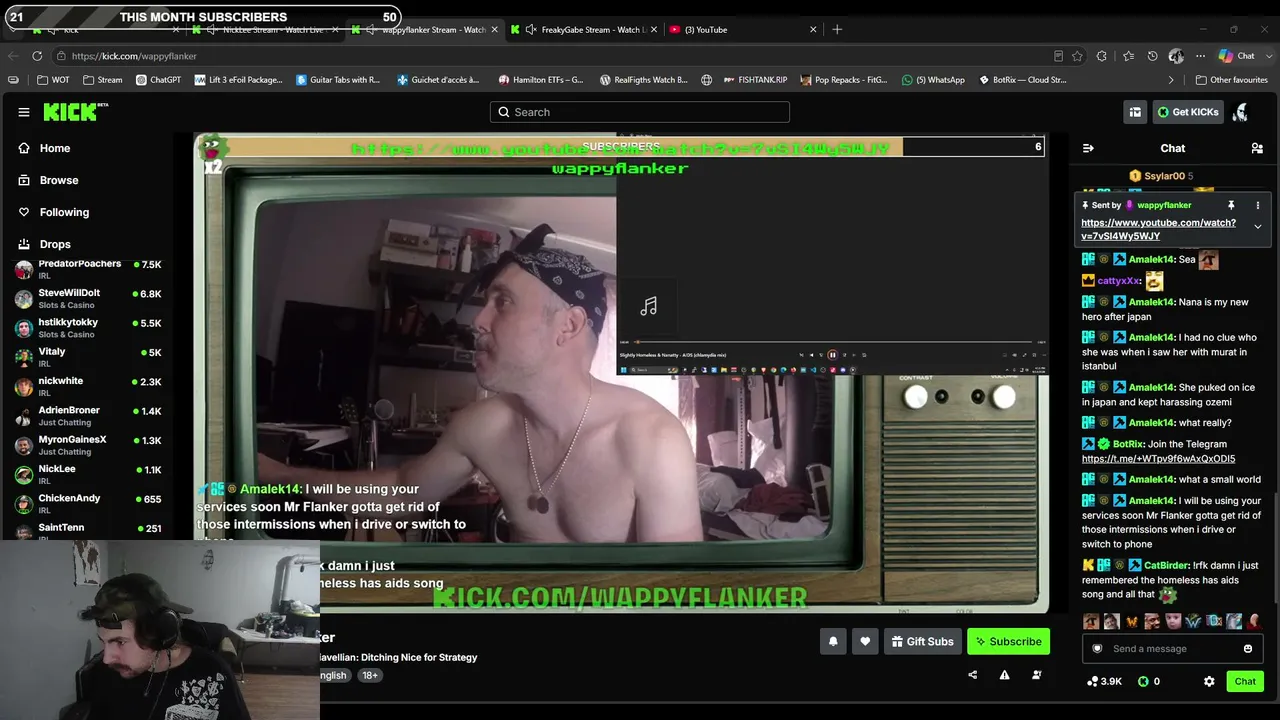Image resolution: width=1280 pixels, height=720 pixels.
Task: Go to Home in sidebar
Action: (x=55, y=148)
